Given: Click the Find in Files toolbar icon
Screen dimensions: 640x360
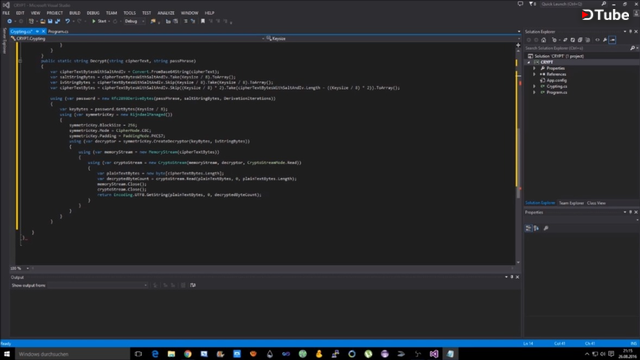Looking at the screenshot, I should (153, 21).
